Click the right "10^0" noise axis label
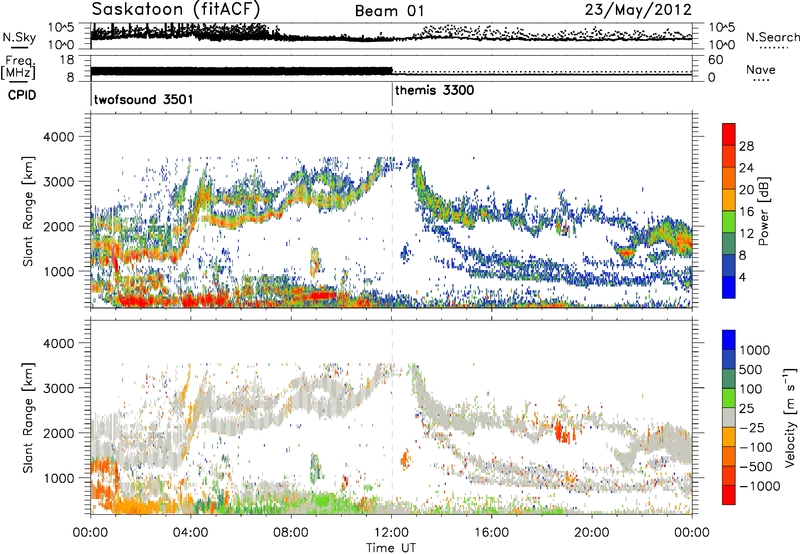 [721, 45]
